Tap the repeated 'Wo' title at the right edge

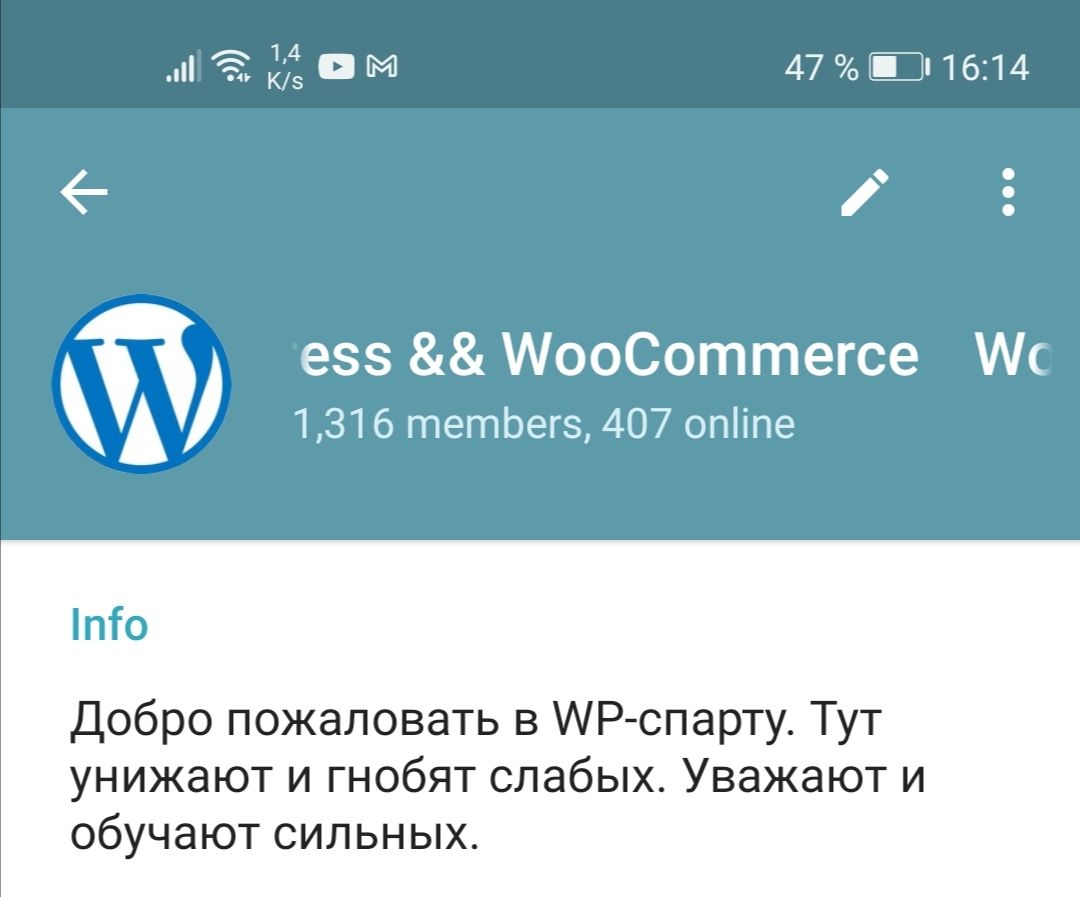1012,354
